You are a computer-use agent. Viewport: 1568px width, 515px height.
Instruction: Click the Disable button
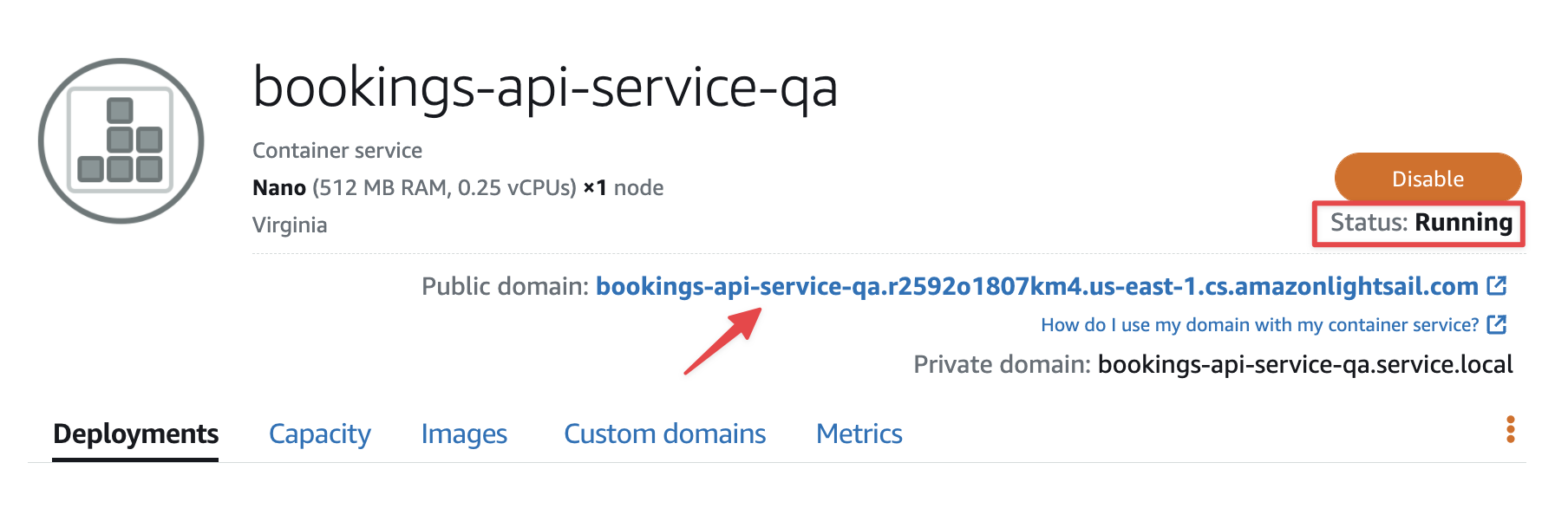[x=1428, y=178]
